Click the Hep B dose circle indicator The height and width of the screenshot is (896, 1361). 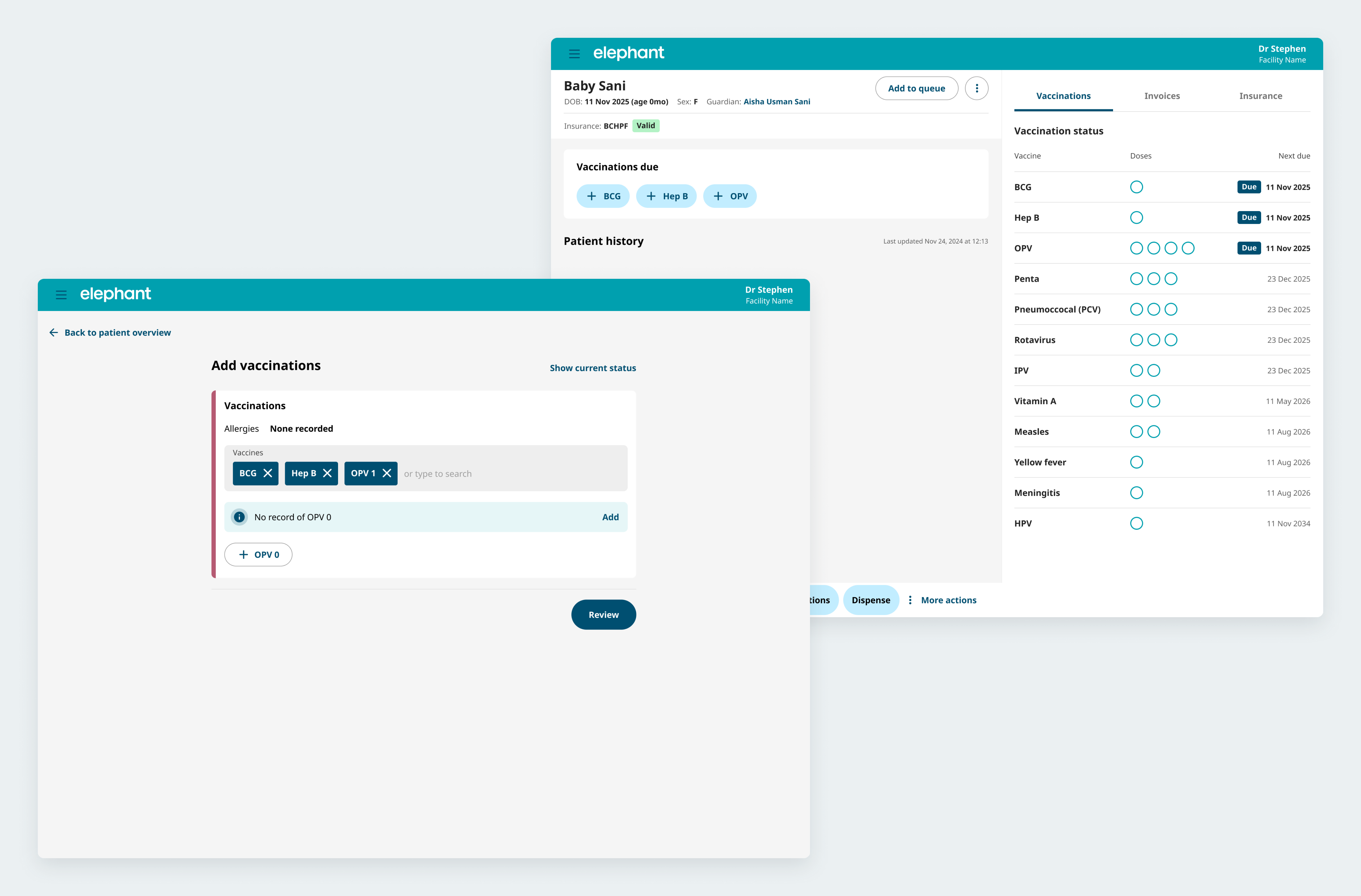pyautogui.click(x=1136, y=217)
